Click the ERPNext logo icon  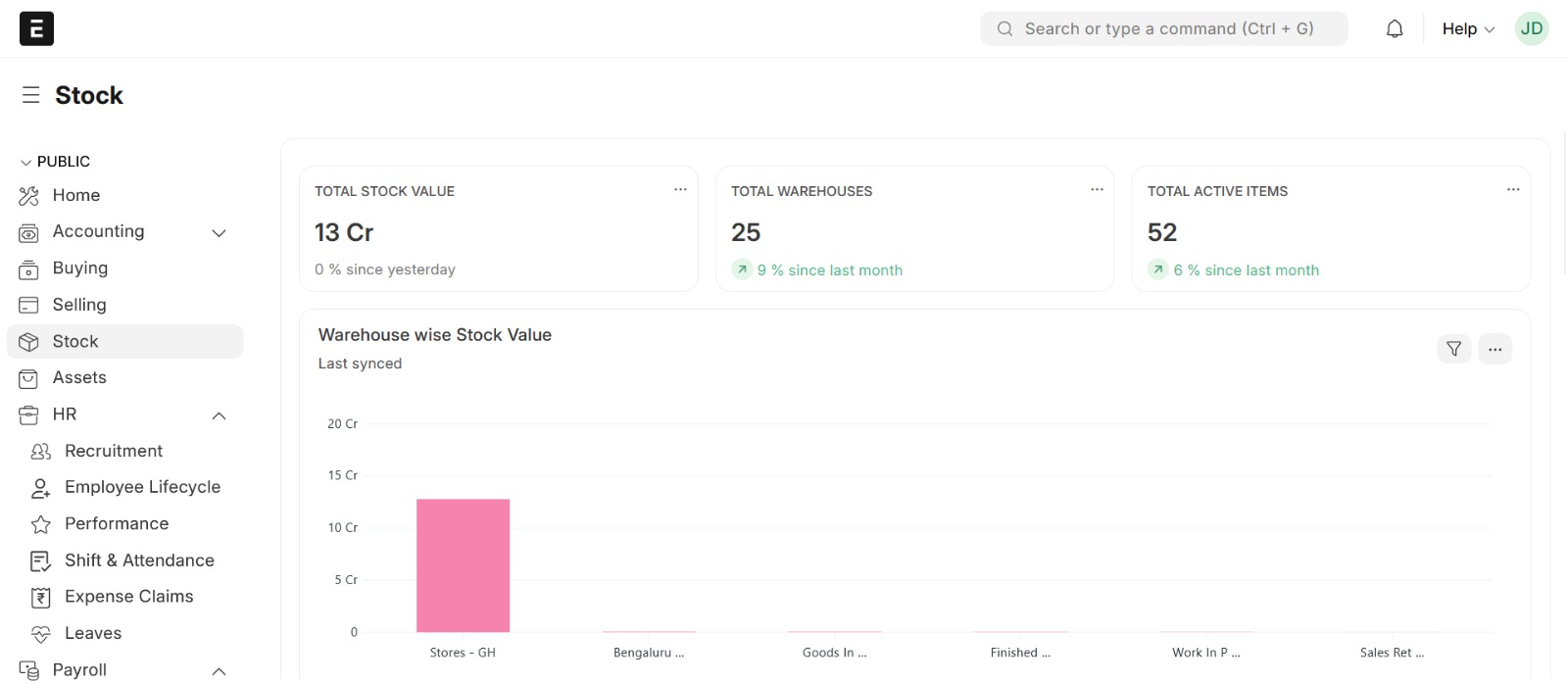tap(36, 28)
